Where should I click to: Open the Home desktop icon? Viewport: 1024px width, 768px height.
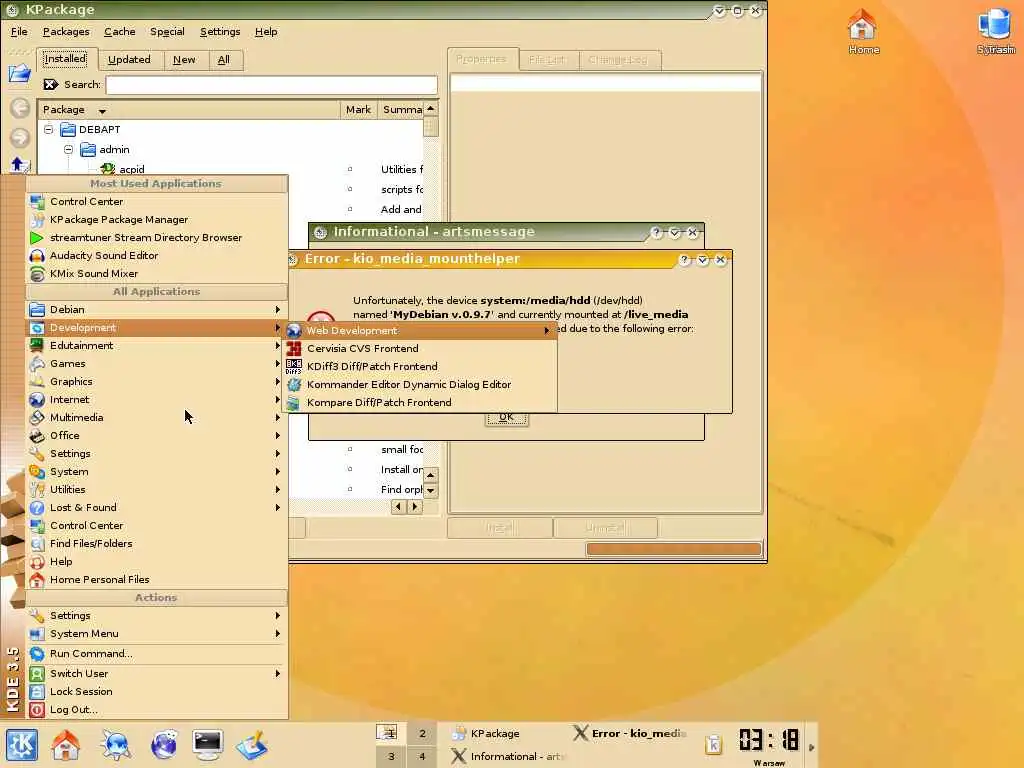click(863, 31)
